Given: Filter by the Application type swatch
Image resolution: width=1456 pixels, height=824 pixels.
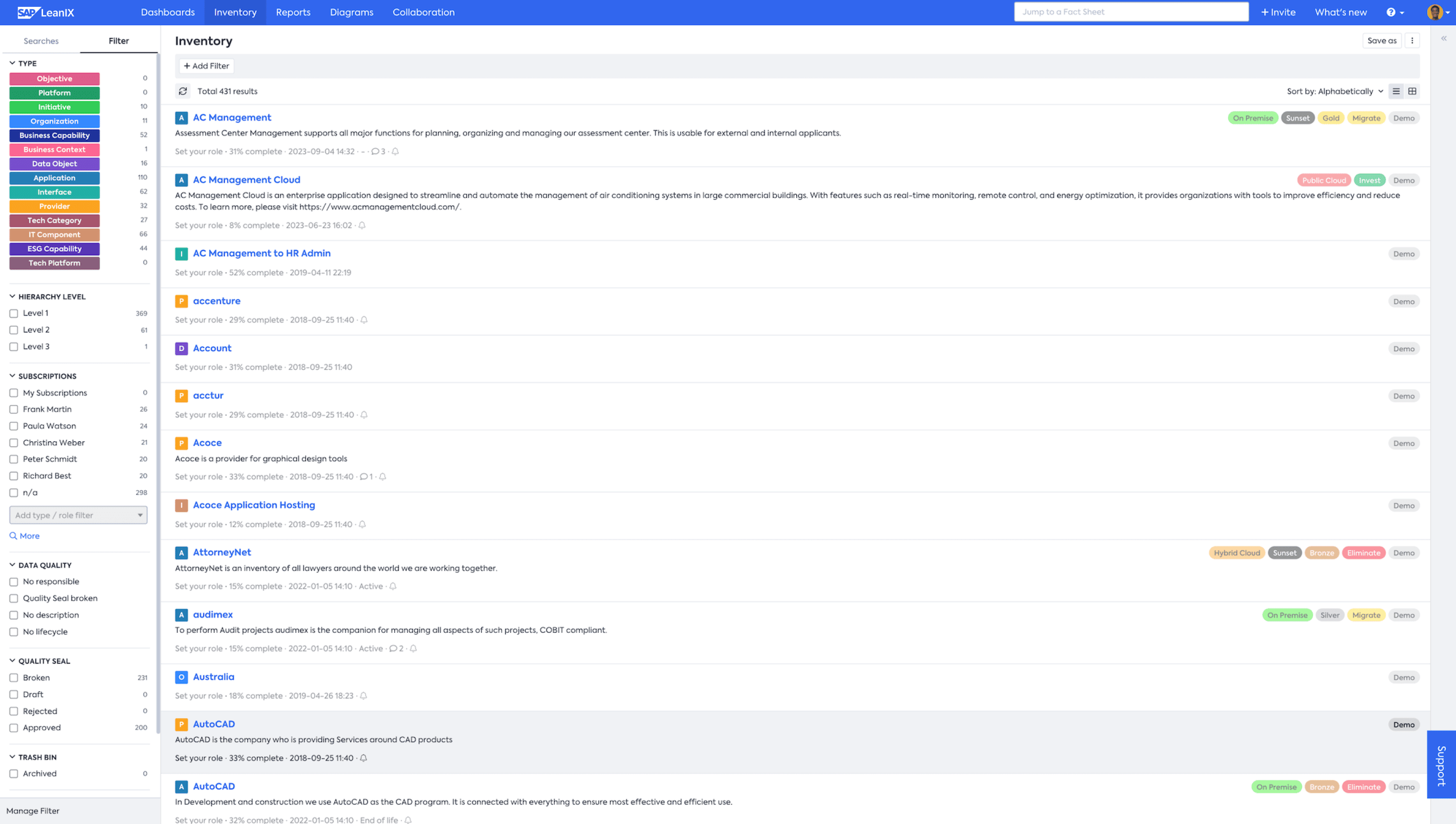Looking at the screenshot, I should pos(54,178).
